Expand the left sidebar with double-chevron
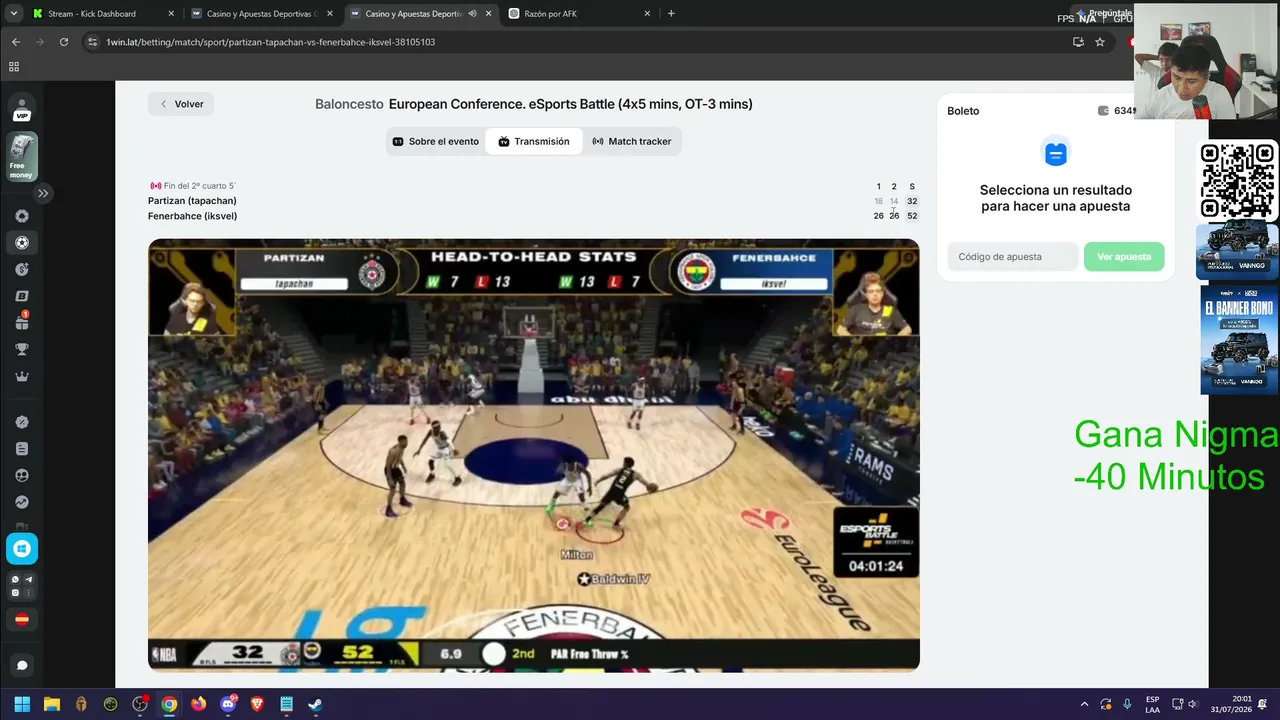This screenshot has width=1280, height=720. (43, 193)
